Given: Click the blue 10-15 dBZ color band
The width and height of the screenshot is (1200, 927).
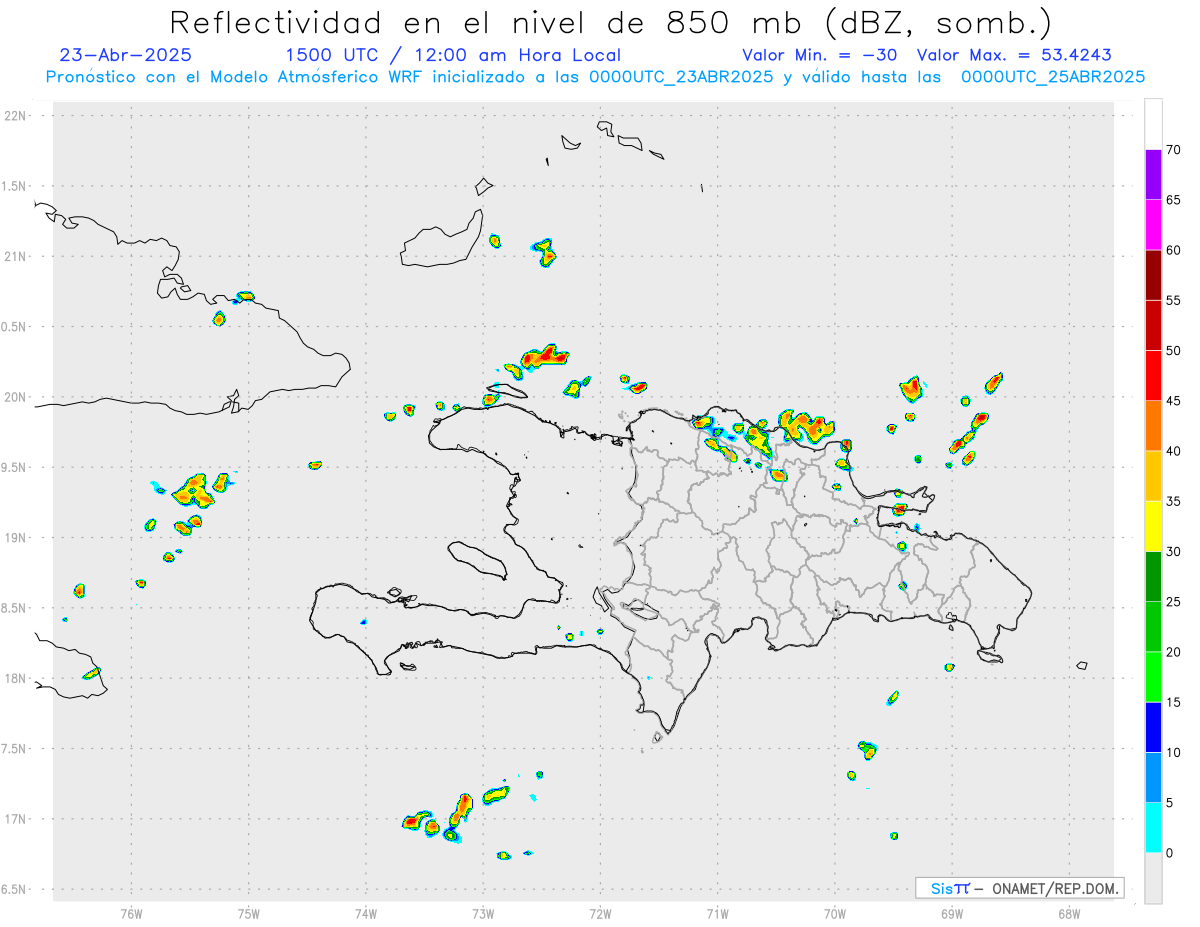Looking at the screenshot, I should (1153, 727).
